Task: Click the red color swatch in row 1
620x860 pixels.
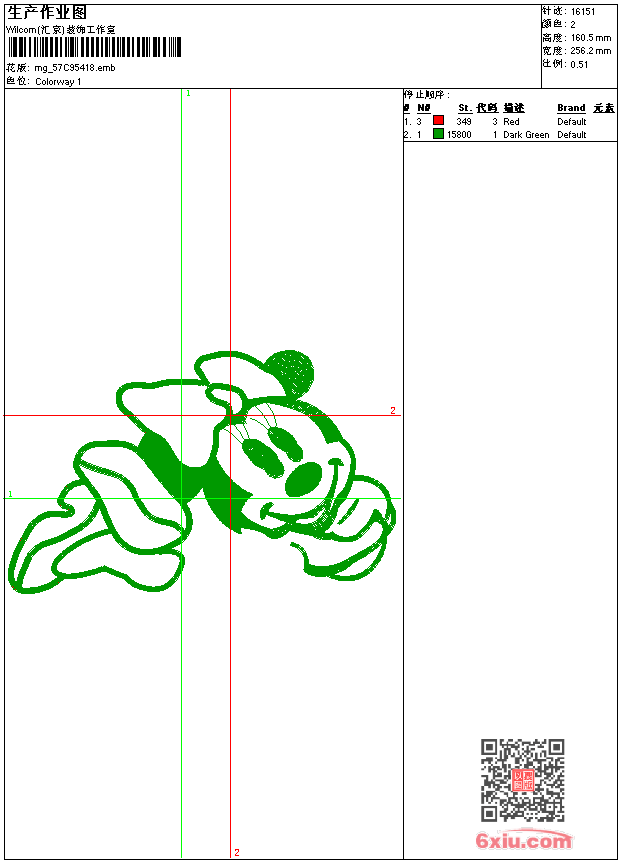Action: point(438,120)
